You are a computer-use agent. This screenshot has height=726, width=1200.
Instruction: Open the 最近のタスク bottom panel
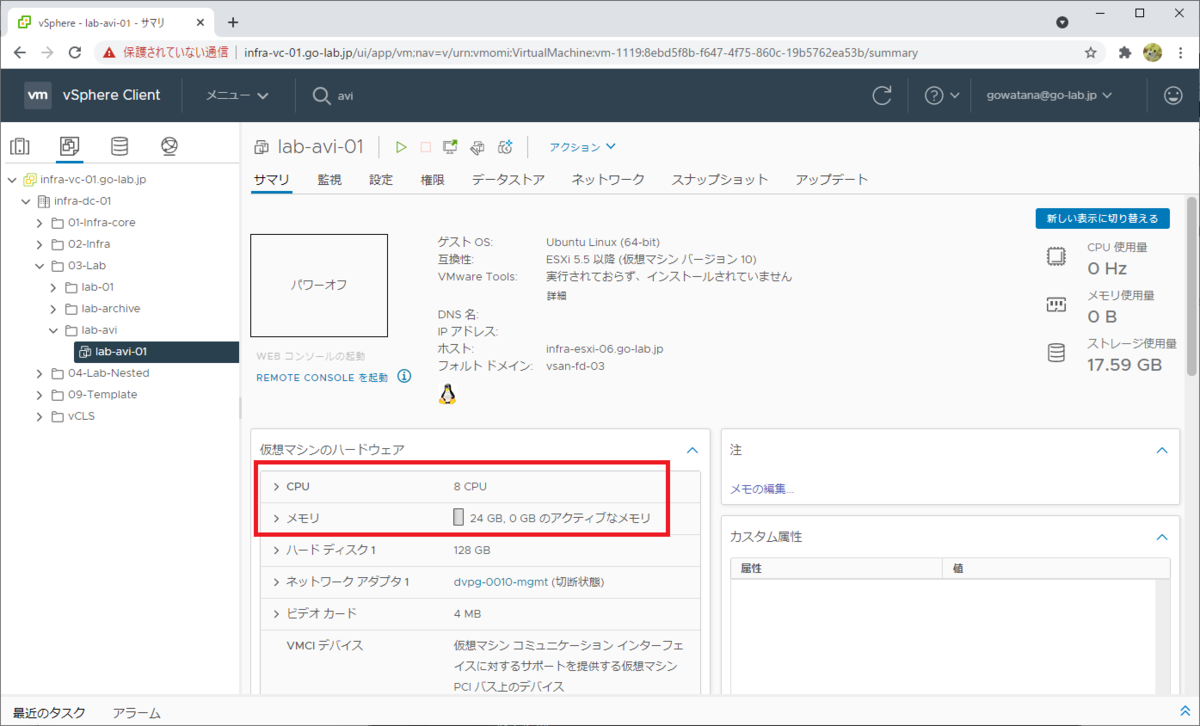click(x=48, y=713)
